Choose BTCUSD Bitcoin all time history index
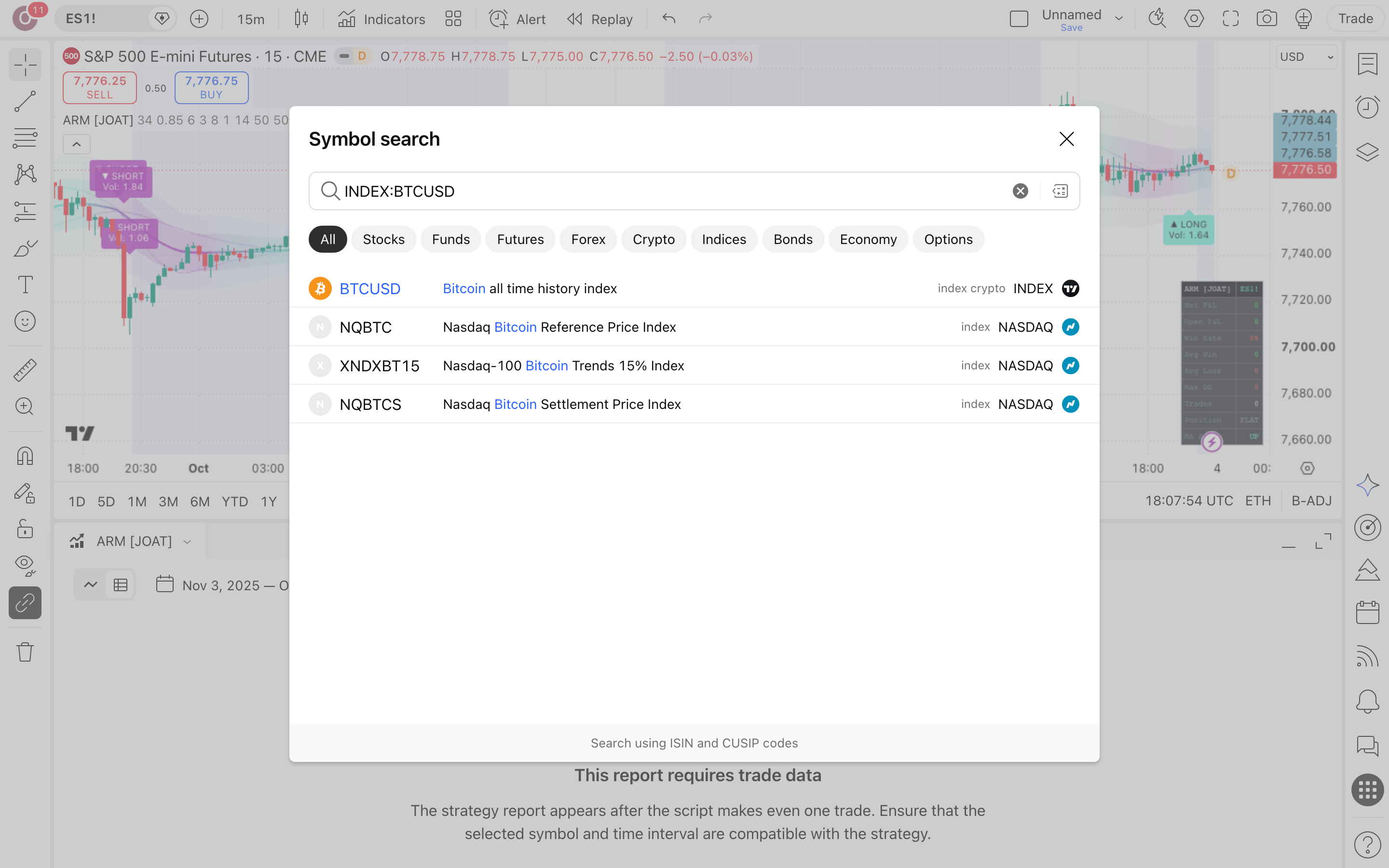Screen dimensions: 1389x868 694,288
